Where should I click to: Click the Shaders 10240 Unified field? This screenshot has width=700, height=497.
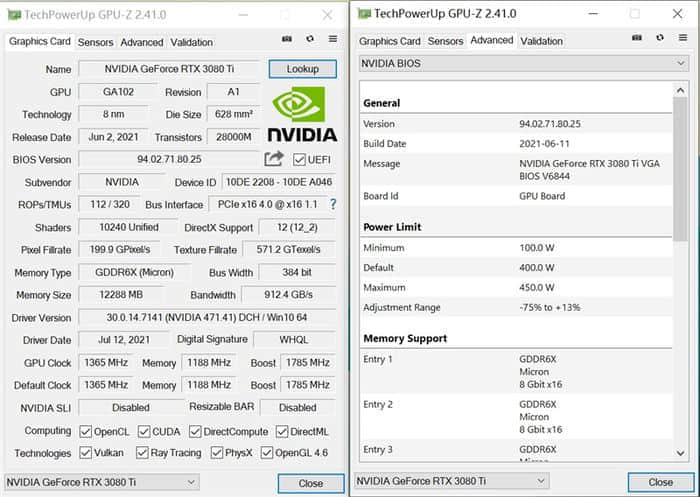129,227
